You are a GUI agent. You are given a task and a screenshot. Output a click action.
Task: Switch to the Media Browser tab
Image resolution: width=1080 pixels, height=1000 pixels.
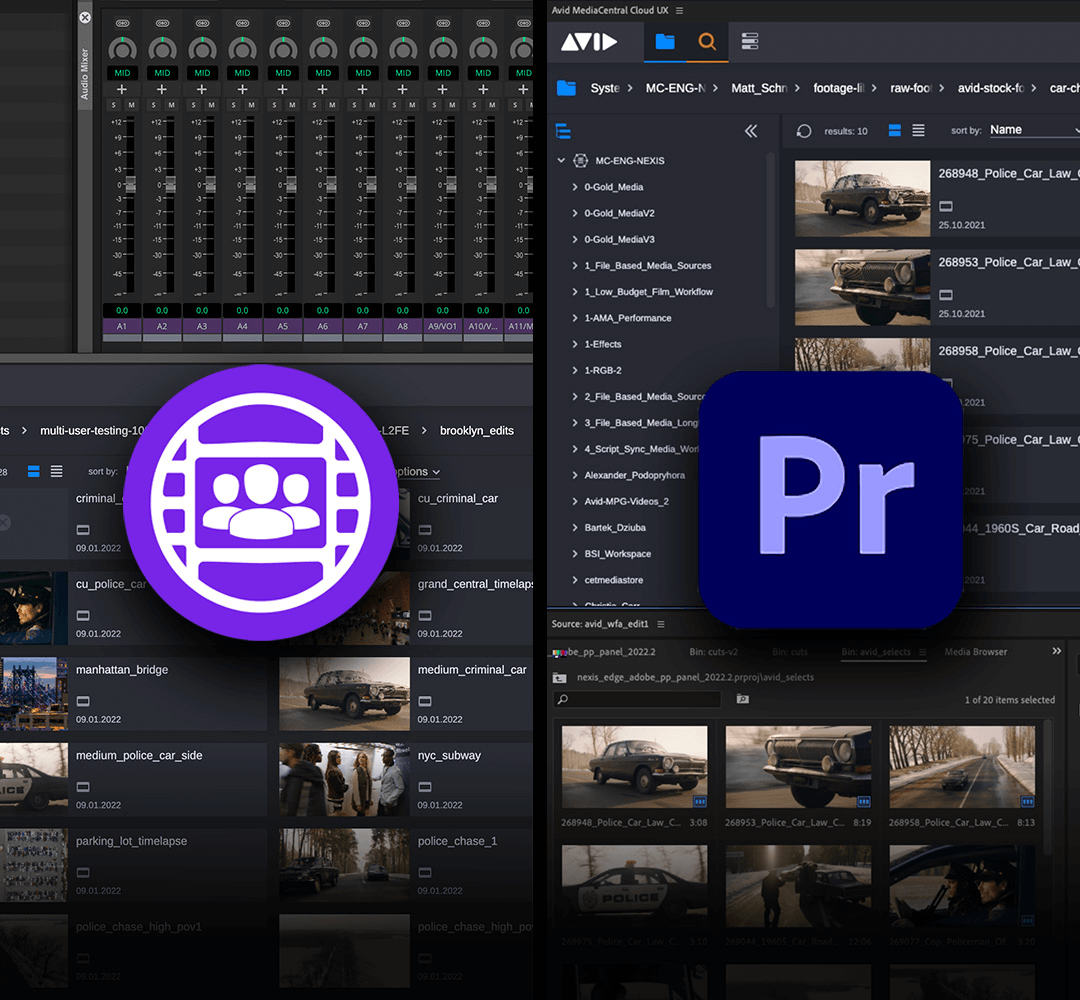point(976,652)
